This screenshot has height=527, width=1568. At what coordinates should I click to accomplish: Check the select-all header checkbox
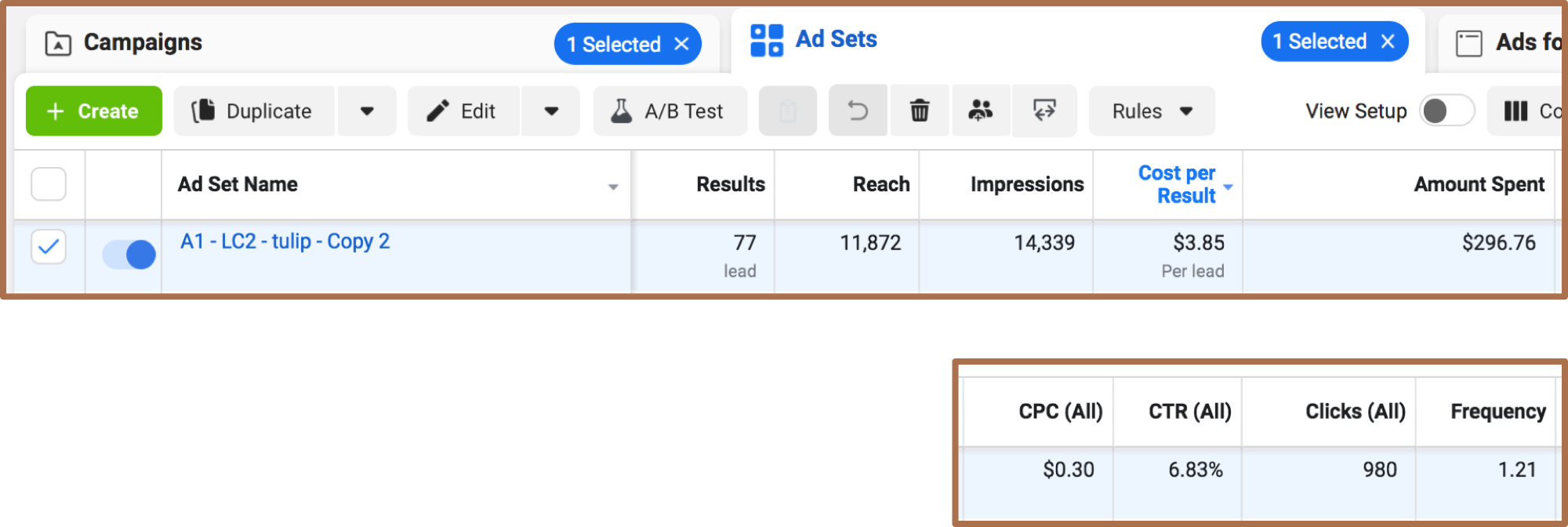[x=49, y=184]
